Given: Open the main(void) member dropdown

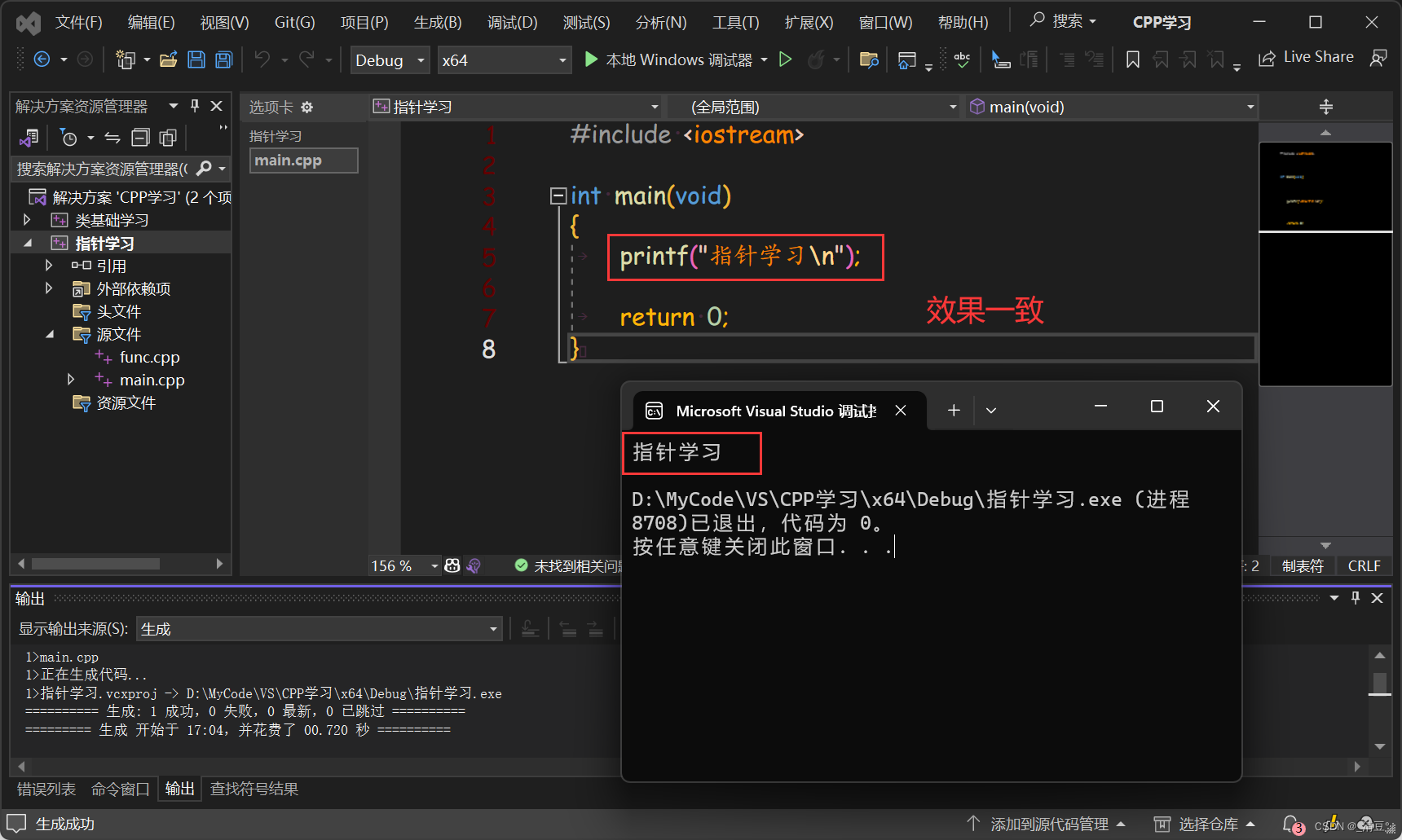Looking at the screenshot, I should pos(1113,107).
